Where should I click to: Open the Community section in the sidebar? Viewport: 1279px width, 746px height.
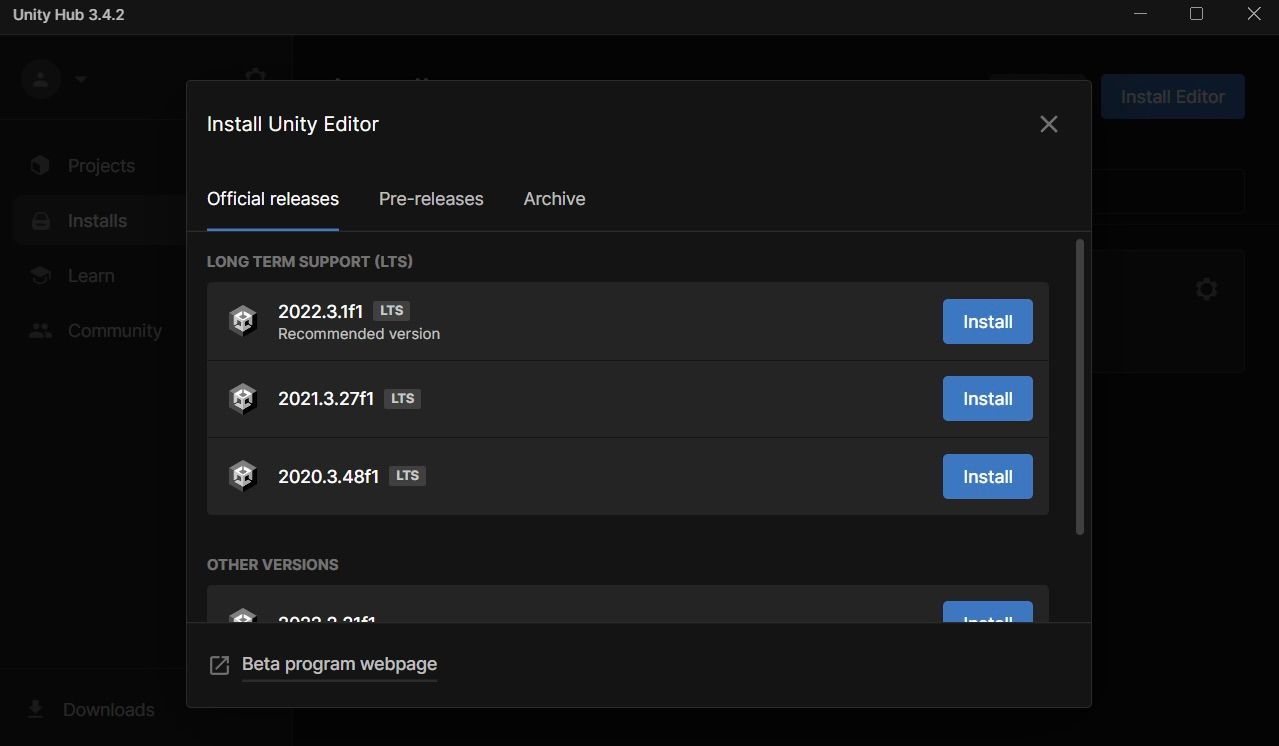(x=95, y=331)
